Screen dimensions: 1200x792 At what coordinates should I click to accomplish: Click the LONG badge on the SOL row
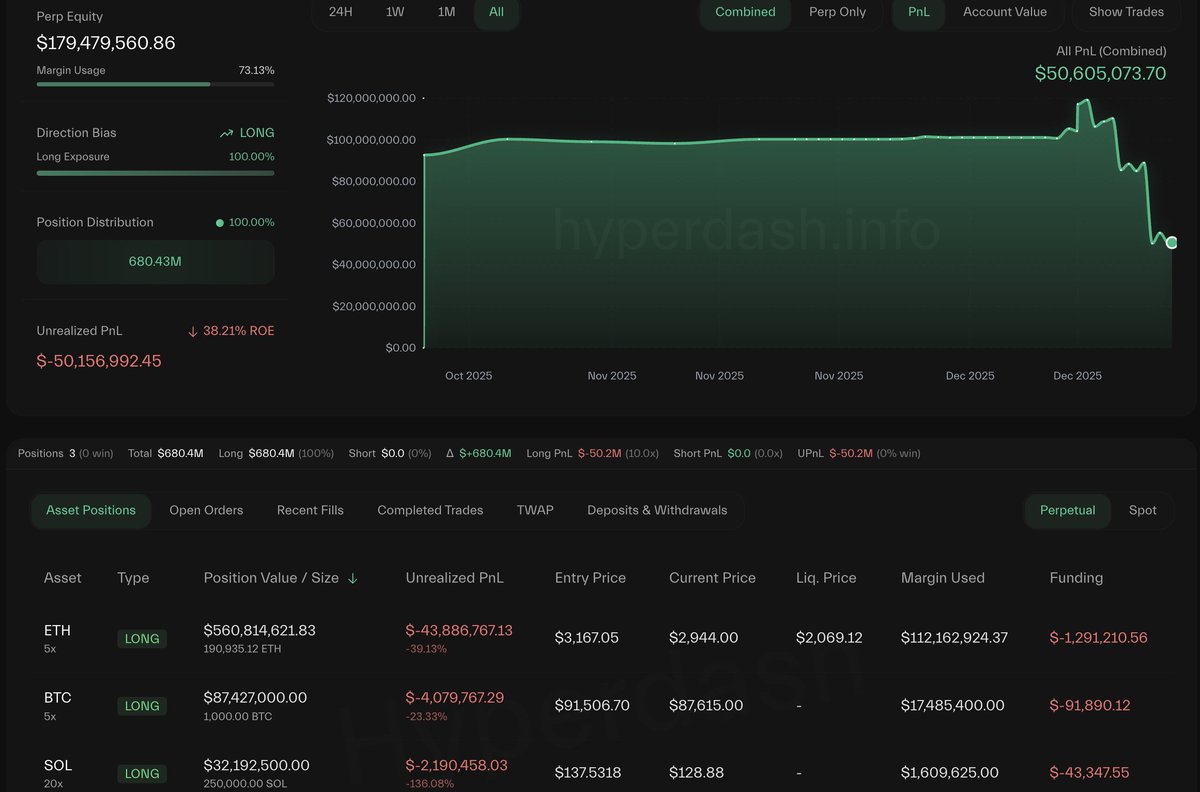coord(142,773)
